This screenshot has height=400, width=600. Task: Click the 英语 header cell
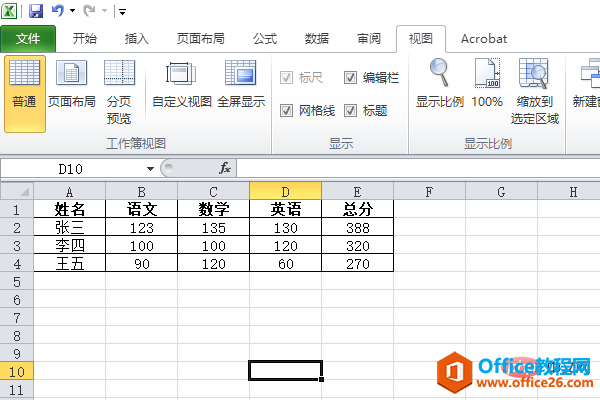285,209
